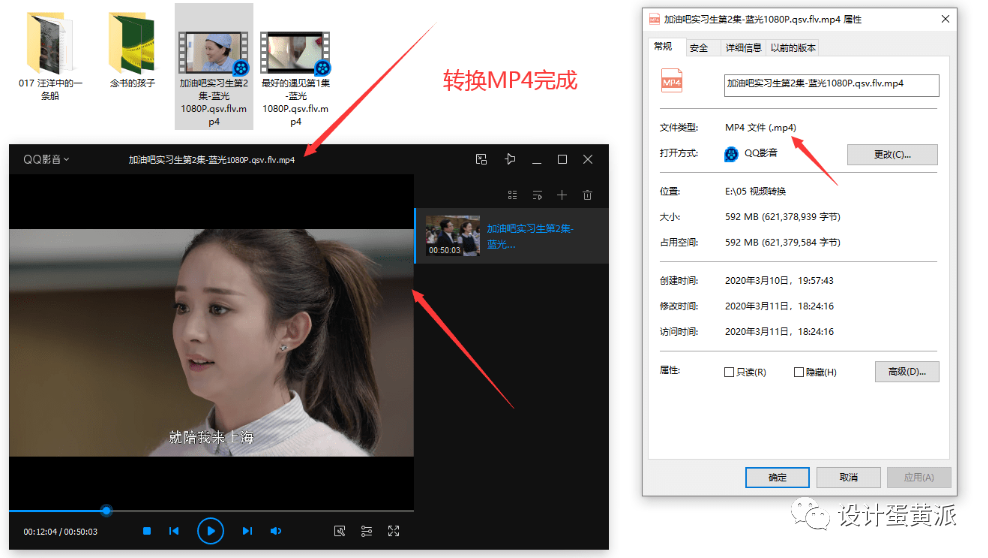Pin QQ影音 window on top

[510, 159]
